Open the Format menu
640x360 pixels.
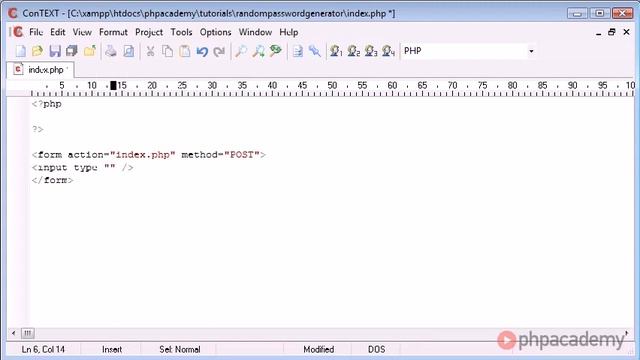click(113, 32)
